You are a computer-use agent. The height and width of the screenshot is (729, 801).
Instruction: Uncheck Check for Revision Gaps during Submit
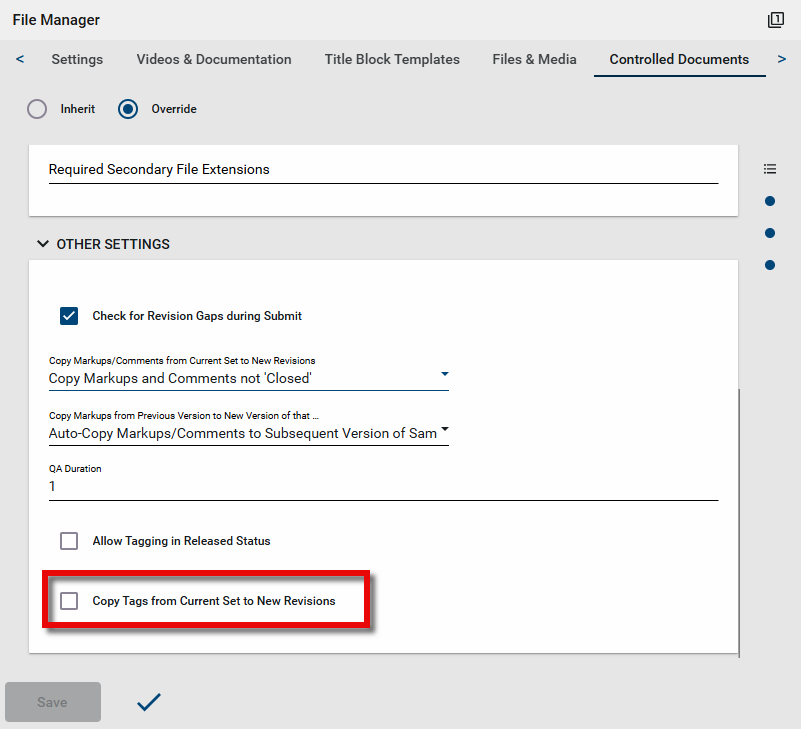coord(69,316)
